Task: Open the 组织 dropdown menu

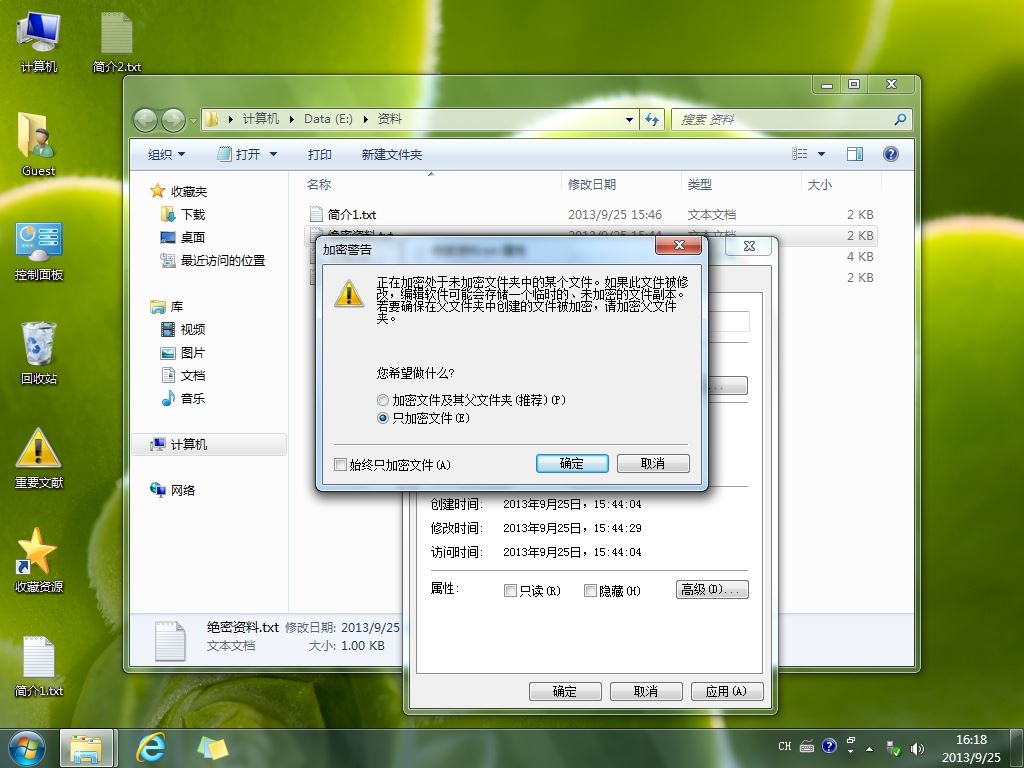Action: tap(167, 155)
